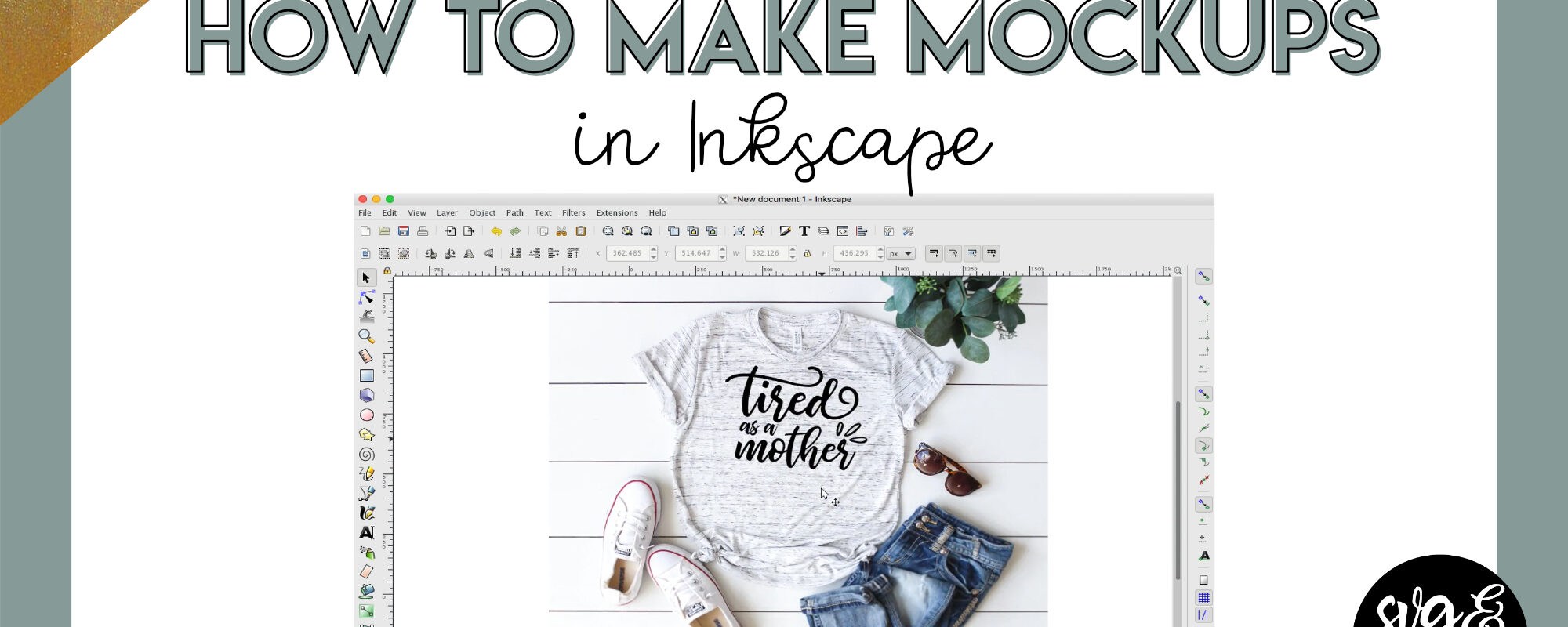1568x627 pixels.
Task: Open Align and Distribute icon
Action: coord(862,231)
